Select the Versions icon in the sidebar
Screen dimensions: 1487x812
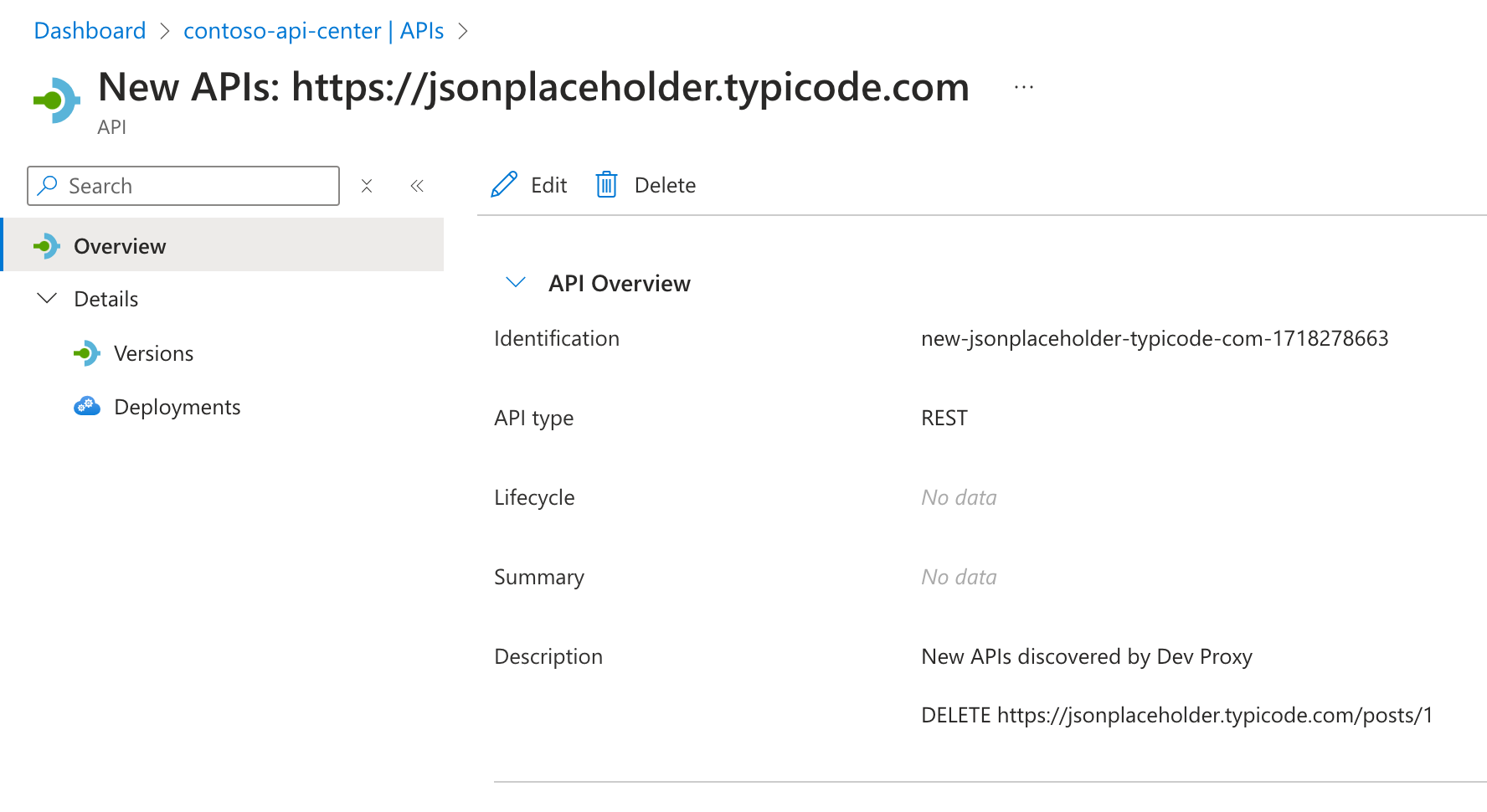click(87, 352)
